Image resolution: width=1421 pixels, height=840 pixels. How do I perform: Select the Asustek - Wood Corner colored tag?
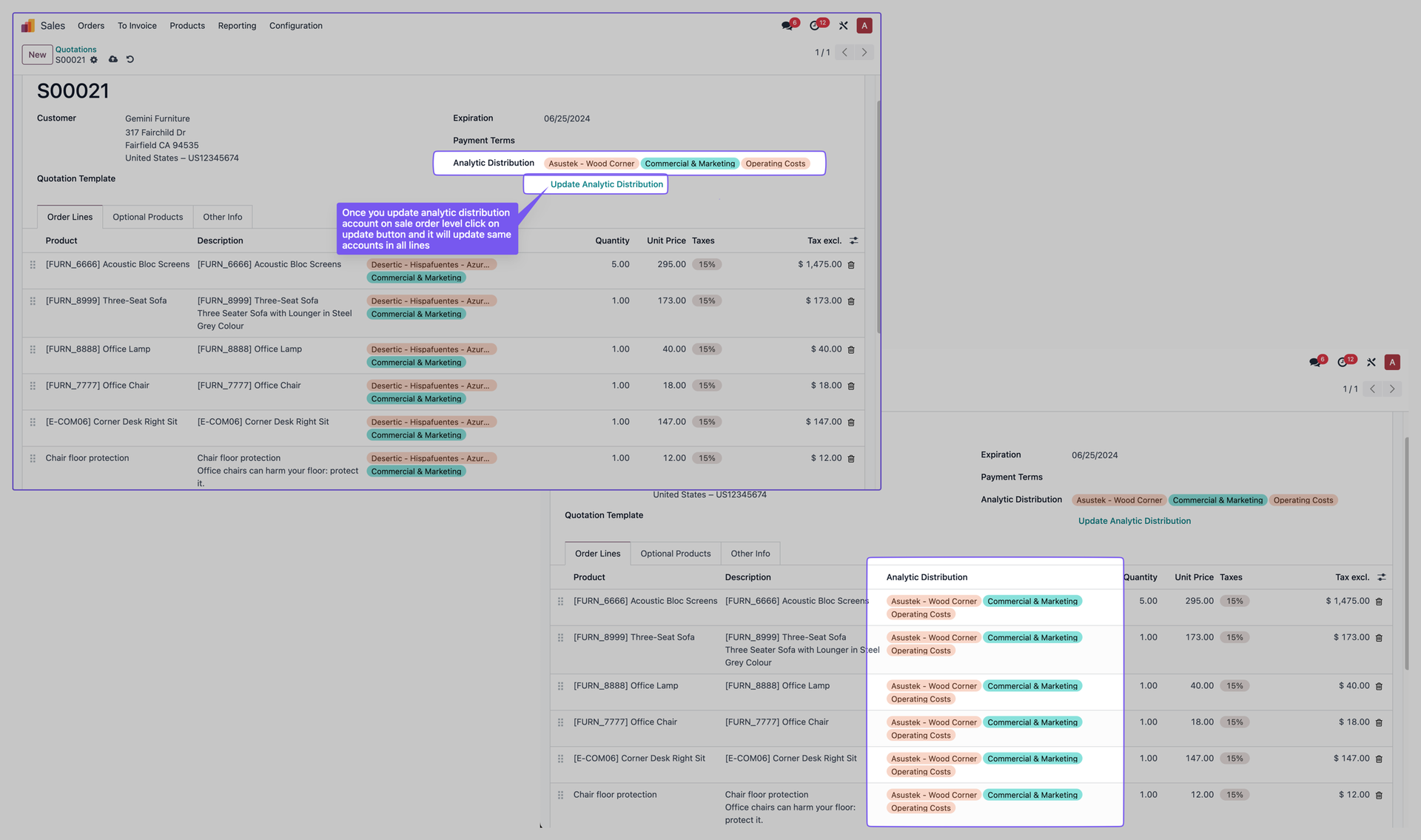[x=591, y=163]
